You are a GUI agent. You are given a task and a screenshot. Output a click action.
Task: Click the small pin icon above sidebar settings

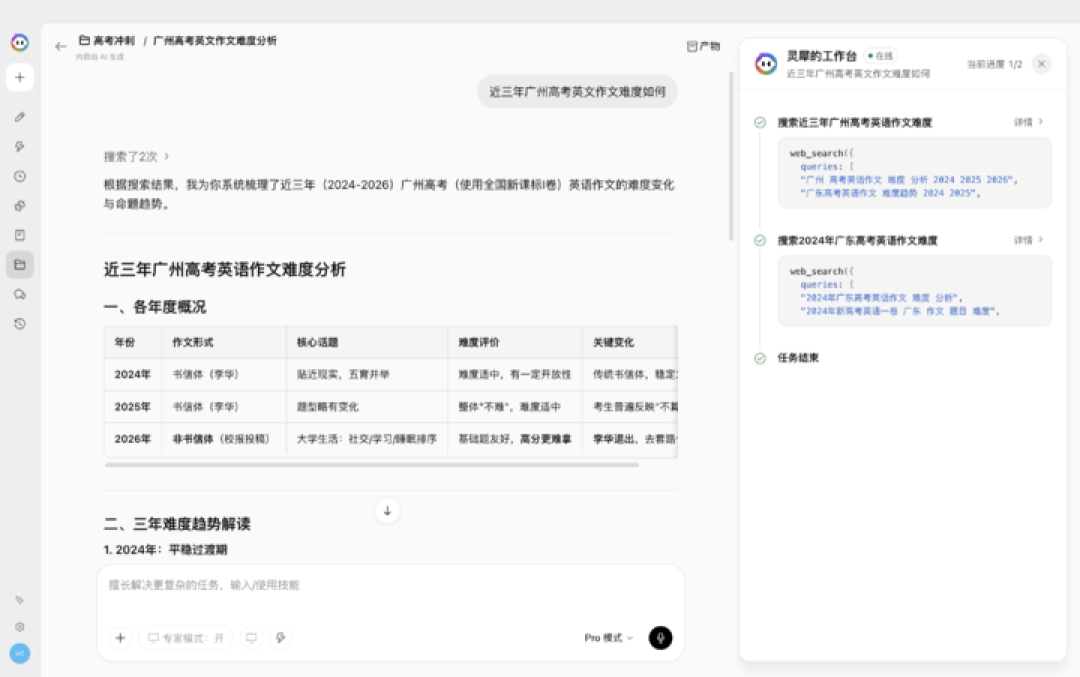point(20,600)
